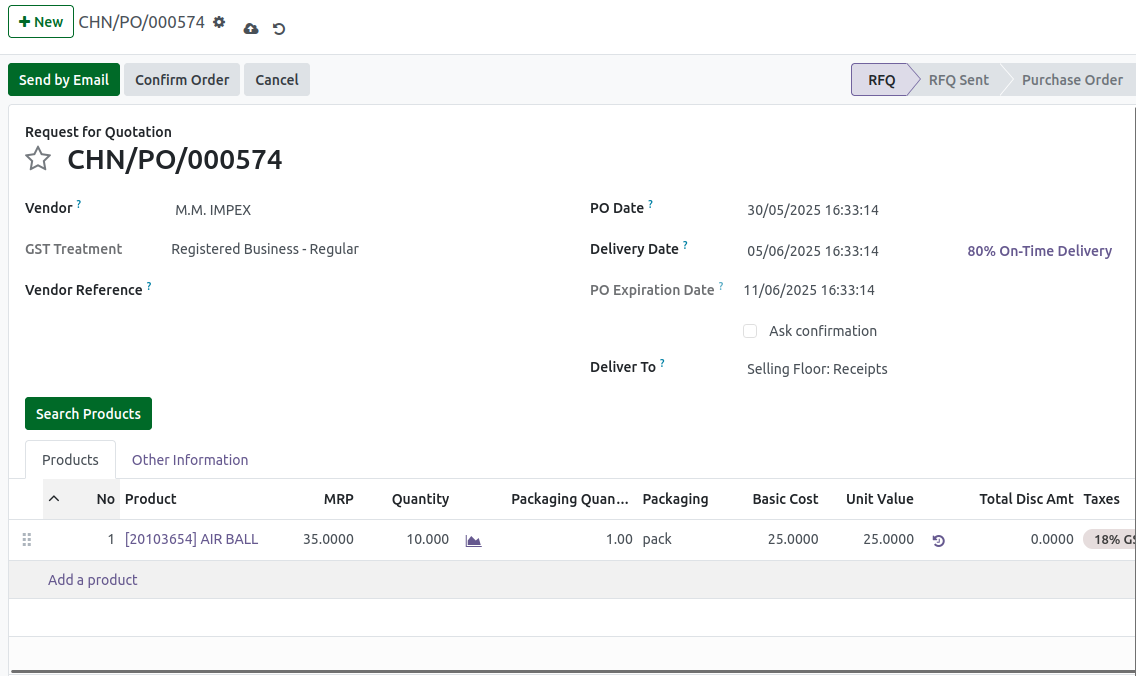Click the Total Disc Amt cell 0.0000

point(1052,539)
